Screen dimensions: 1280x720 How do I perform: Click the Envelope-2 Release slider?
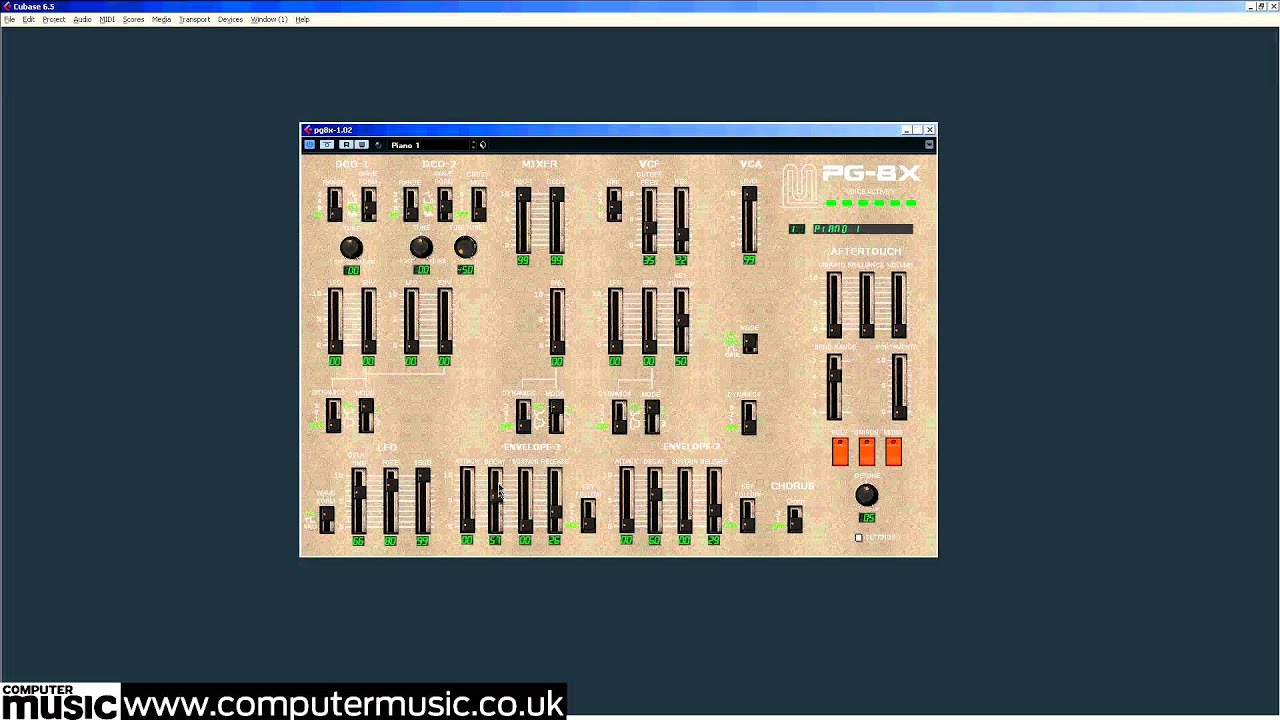[x=714, y=502]
